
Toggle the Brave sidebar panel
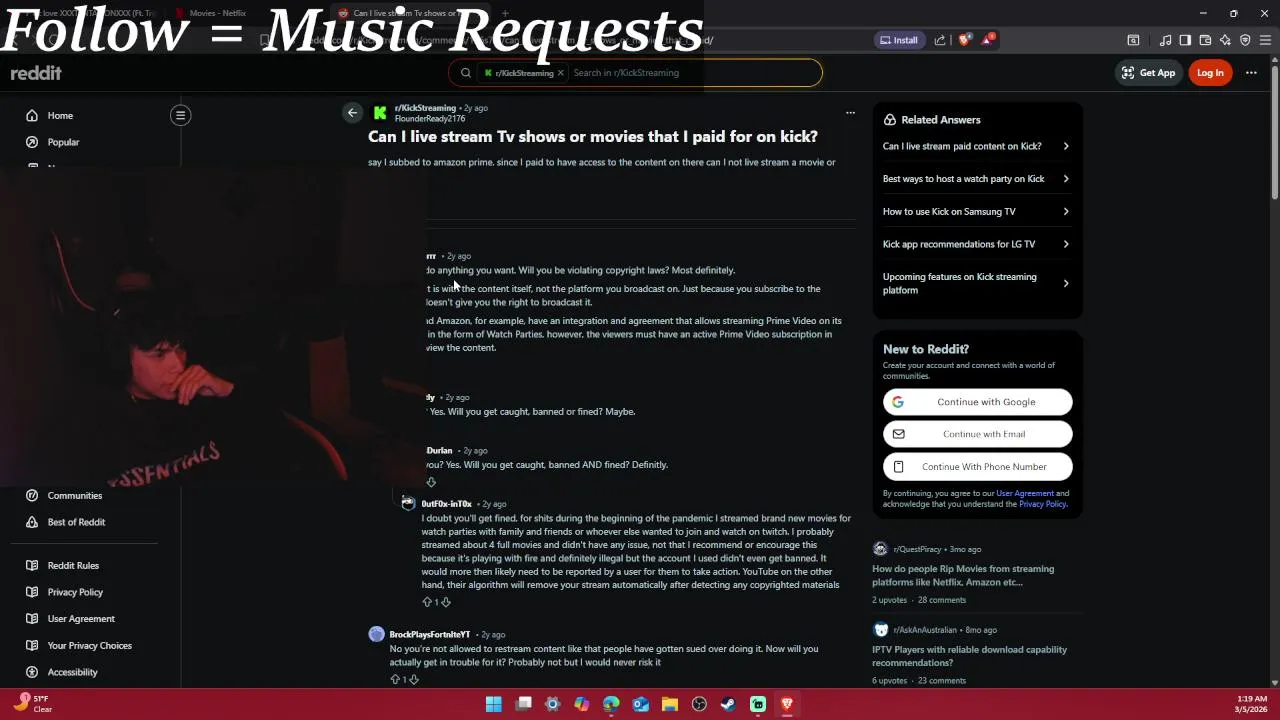click(x=1185, y=40)
